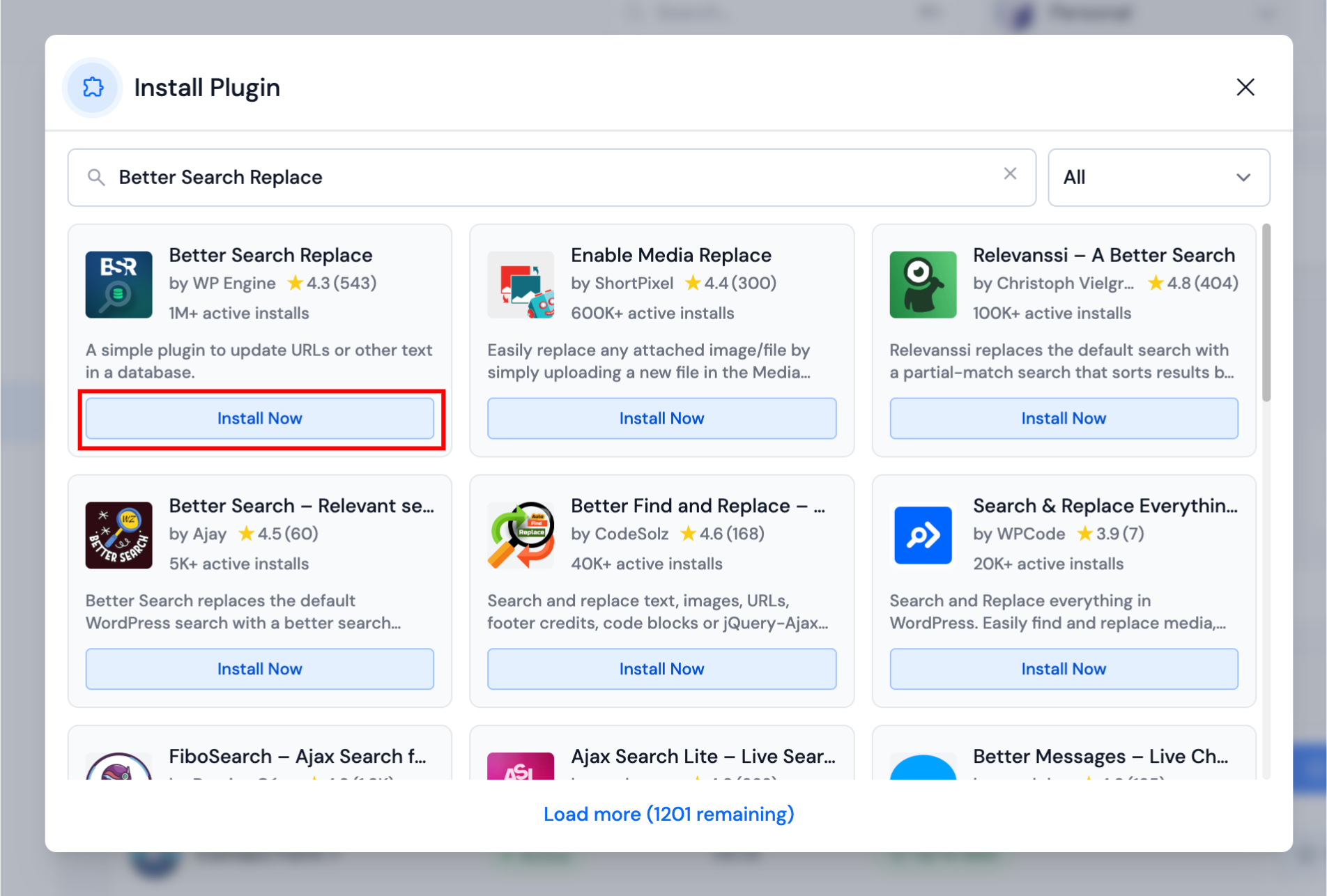Screen dimensions: 1327x896
Task: Click into the plugin search input field
Action: pyautogui.click(x=551, y=177)
